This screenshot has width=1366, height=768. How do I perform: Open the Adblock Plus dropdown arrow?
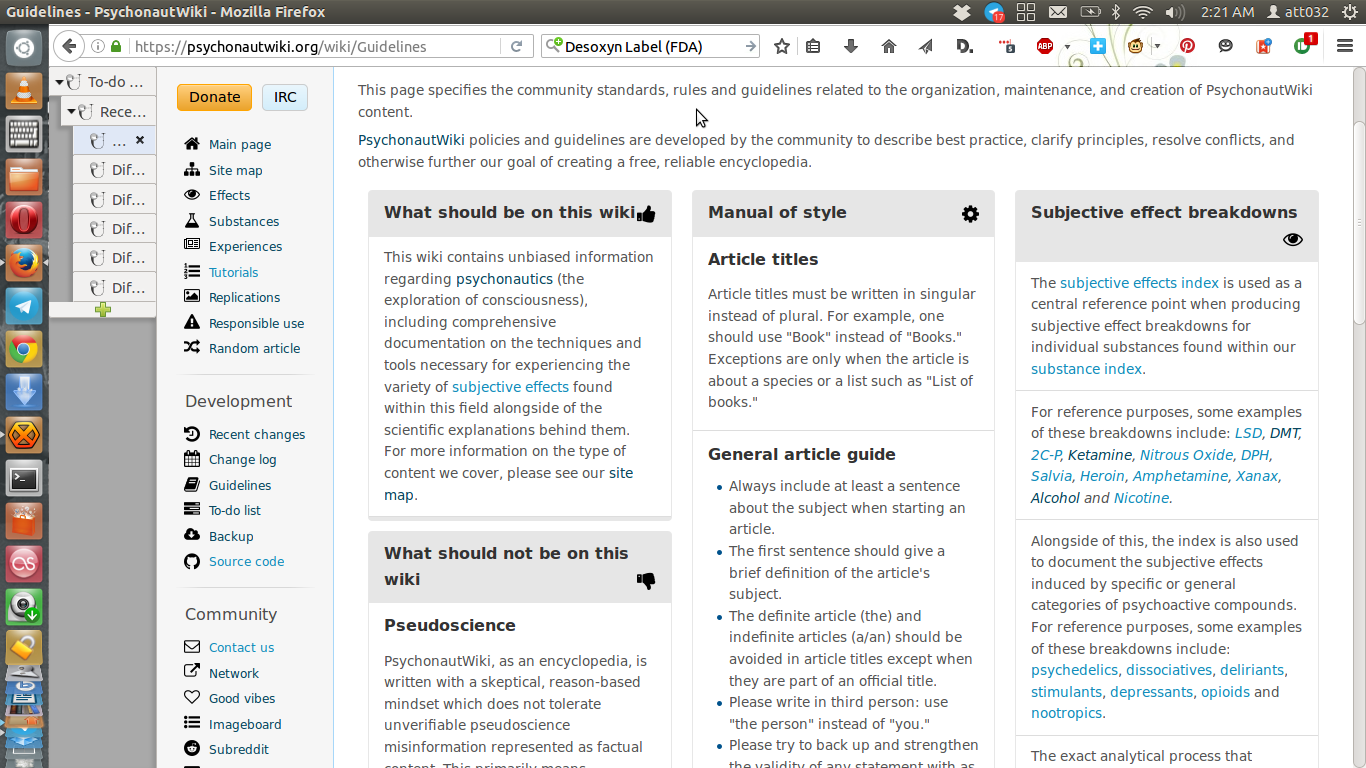point(1067,46)
